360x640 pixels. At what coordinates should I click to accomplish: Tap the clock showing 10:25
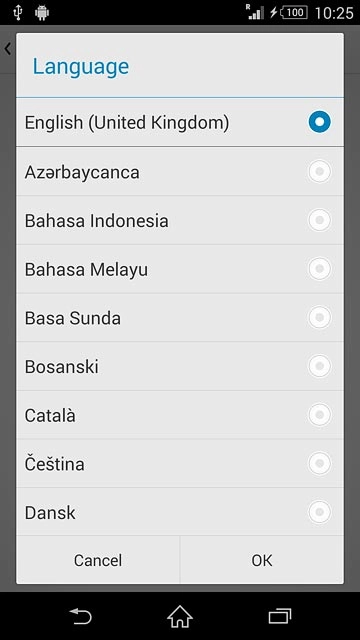334,13
